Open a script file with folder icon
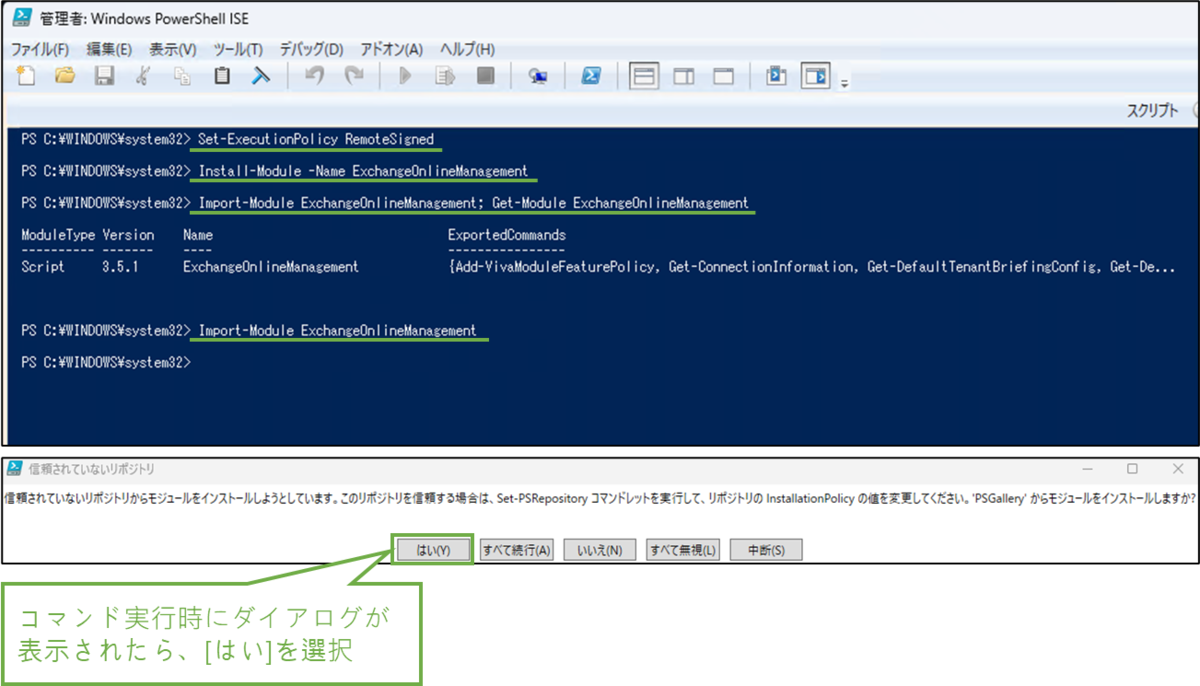The image size is (1200, 686). tap(65, 76)
